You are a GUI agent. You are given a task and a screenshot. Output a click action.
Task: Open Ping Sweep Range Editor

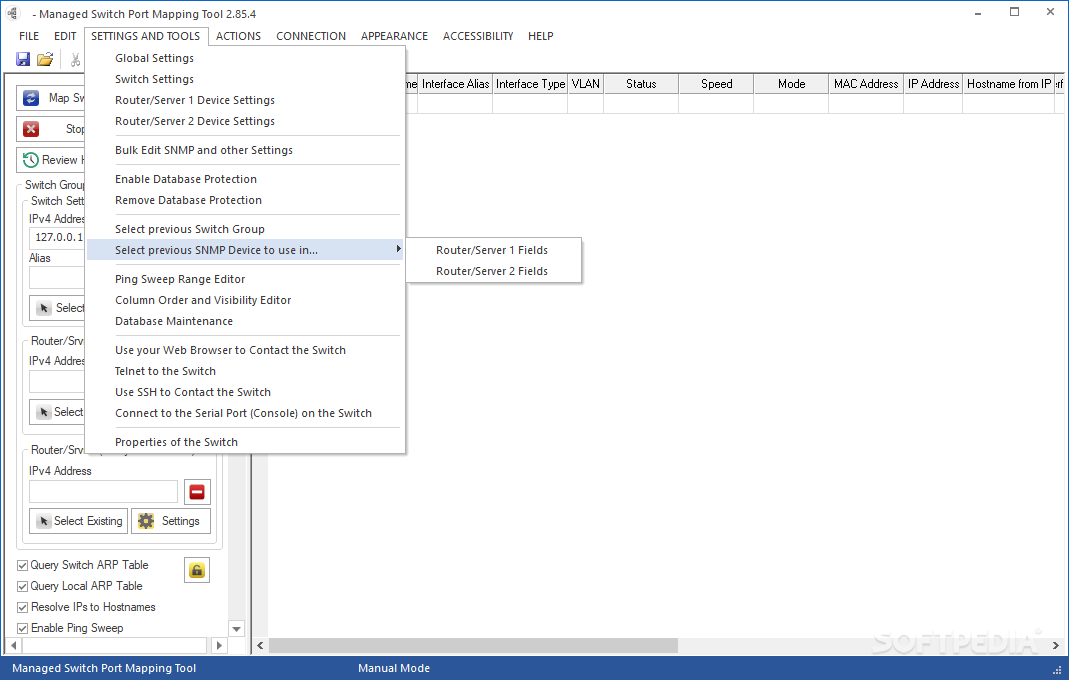coord(245,280)
